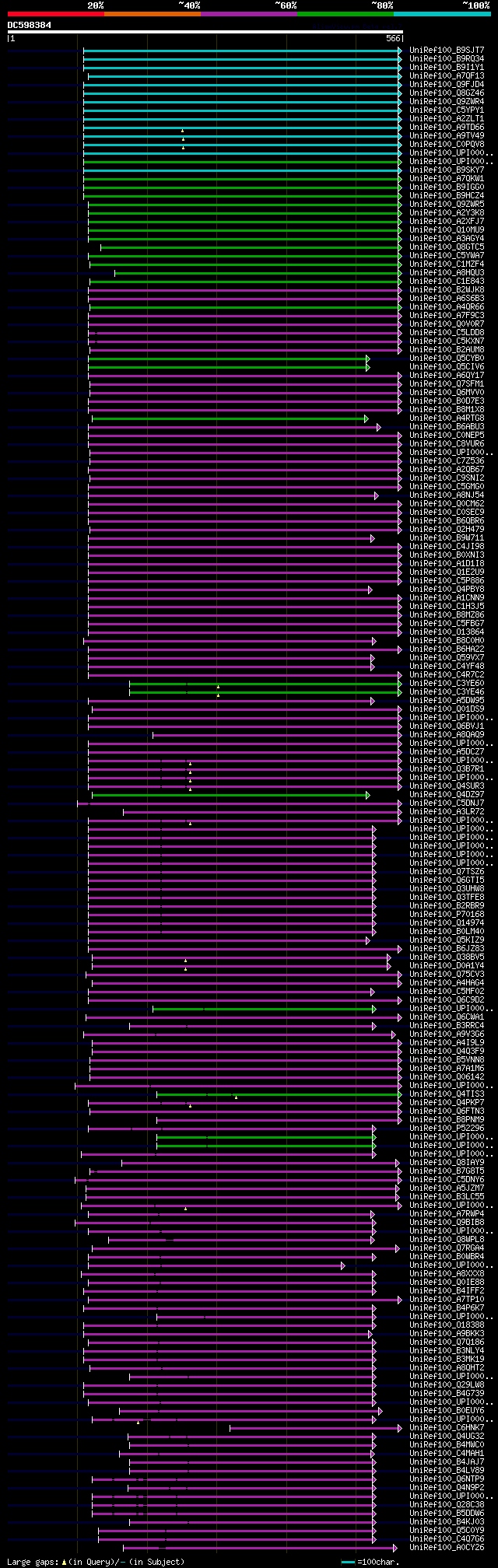The height and width of the screenshot is (1568, 498).
Task: Select hit label UniRef100_A8QAQ9
Action: [x=447, y=735]
